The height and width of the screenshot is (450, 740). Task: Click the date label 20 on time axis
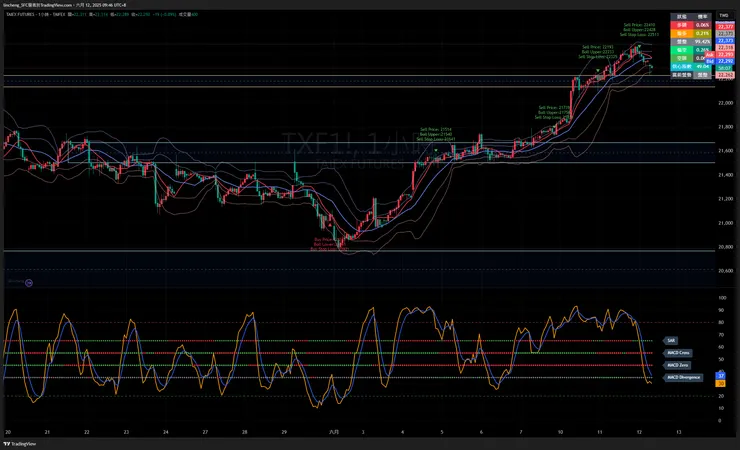pyautogui.click(x=8, y=432)
